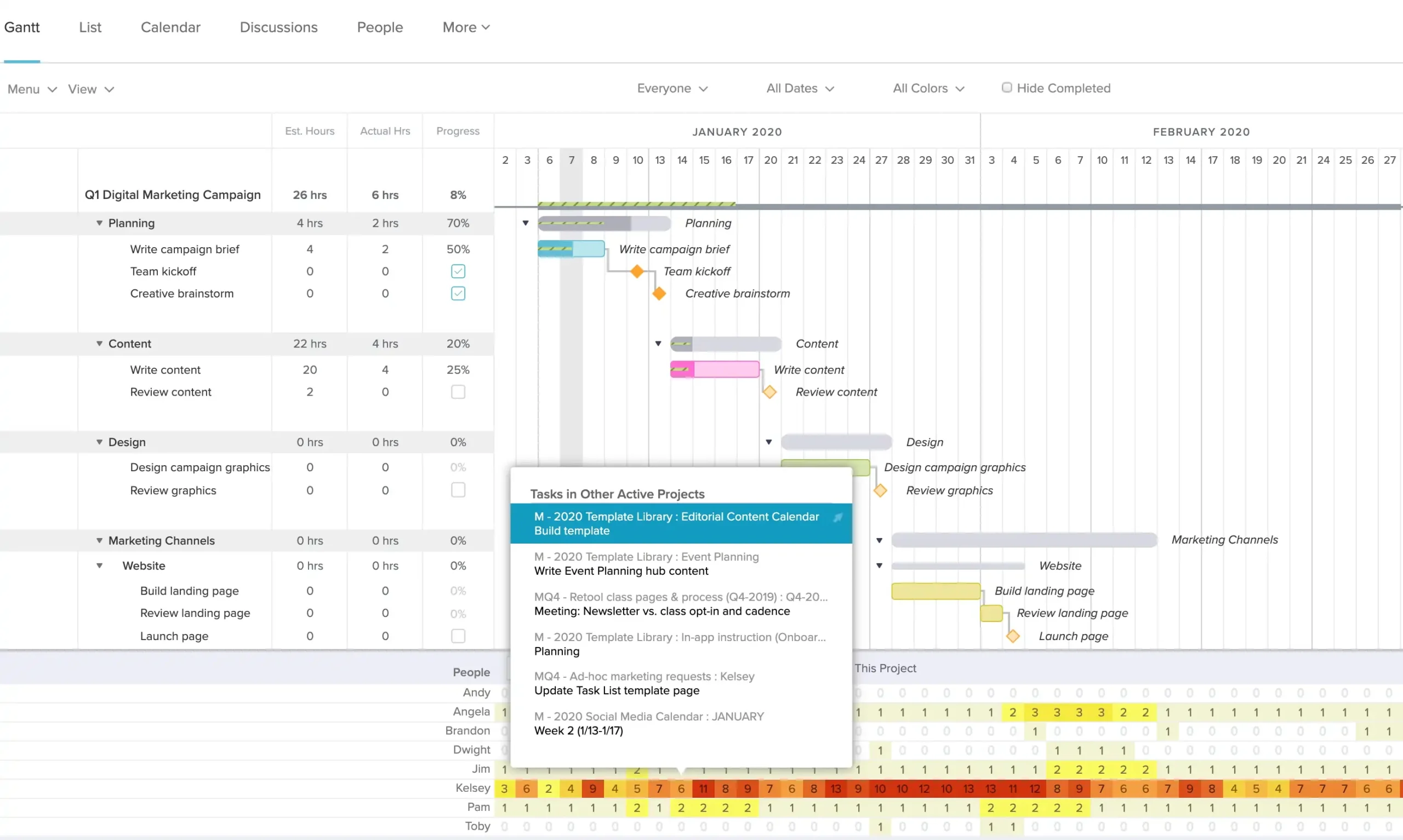Click the Review content milestone diamond
This screenshot has width=1403, height=840.
[x=769, y=392]
